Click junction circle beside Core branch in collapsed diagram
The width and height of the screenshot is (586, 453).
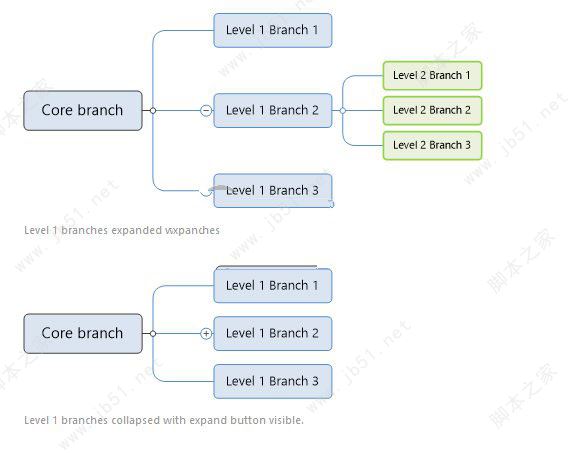click(x=153, y=333)
